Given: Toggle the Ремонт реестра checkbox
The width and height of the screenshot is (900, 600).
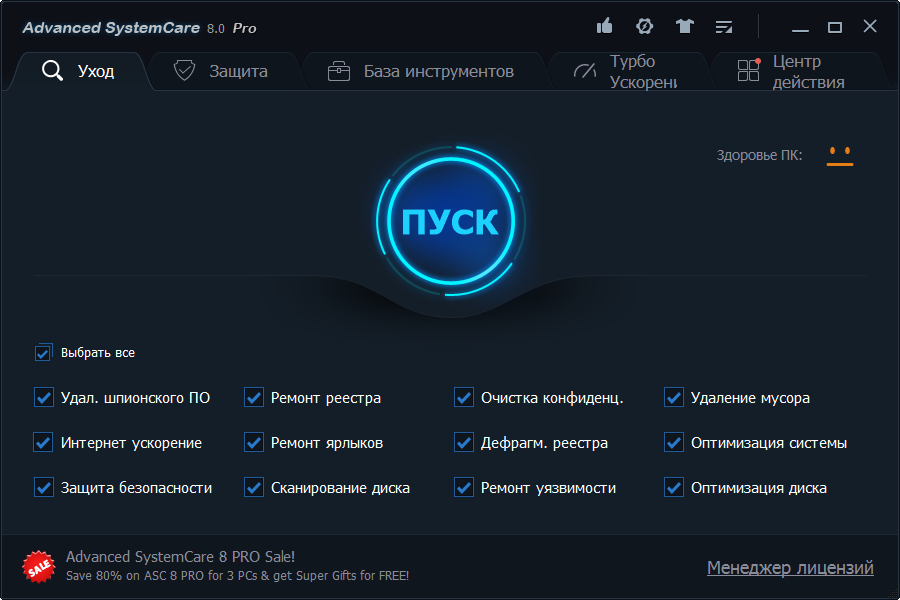Looking at the screenshot, I should click(254, 397).
